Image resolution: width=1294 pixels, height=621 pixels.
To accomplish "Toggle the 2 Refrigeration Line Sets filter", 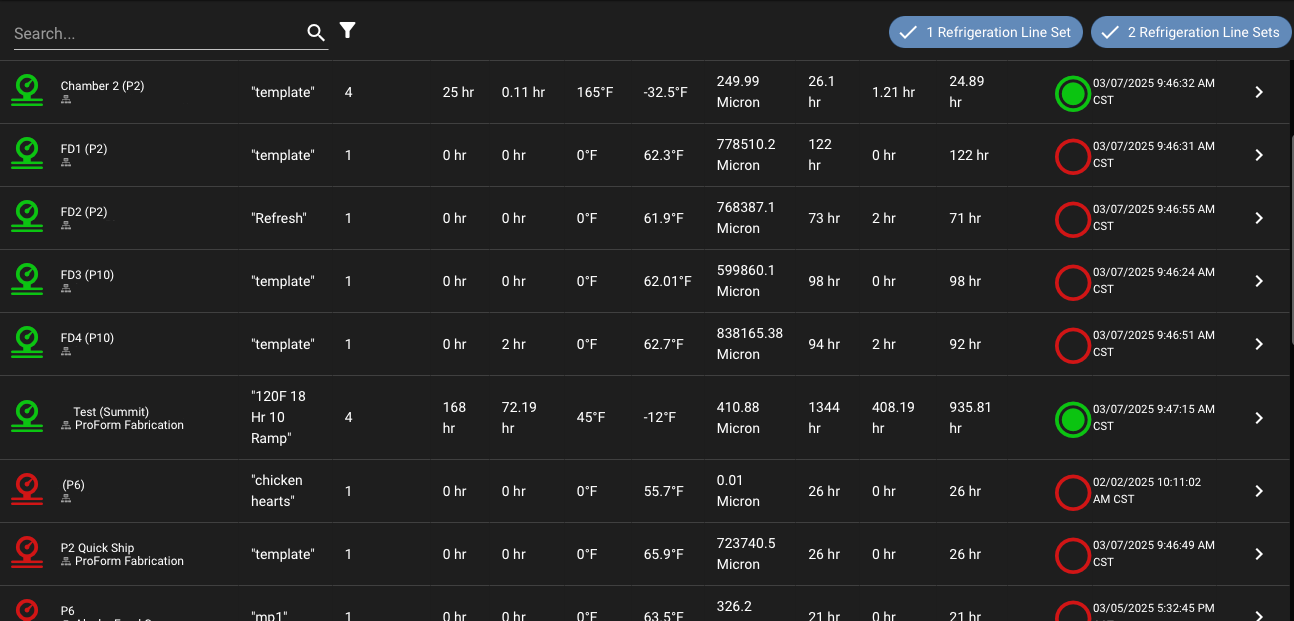I will click(x=1190, y=32).
